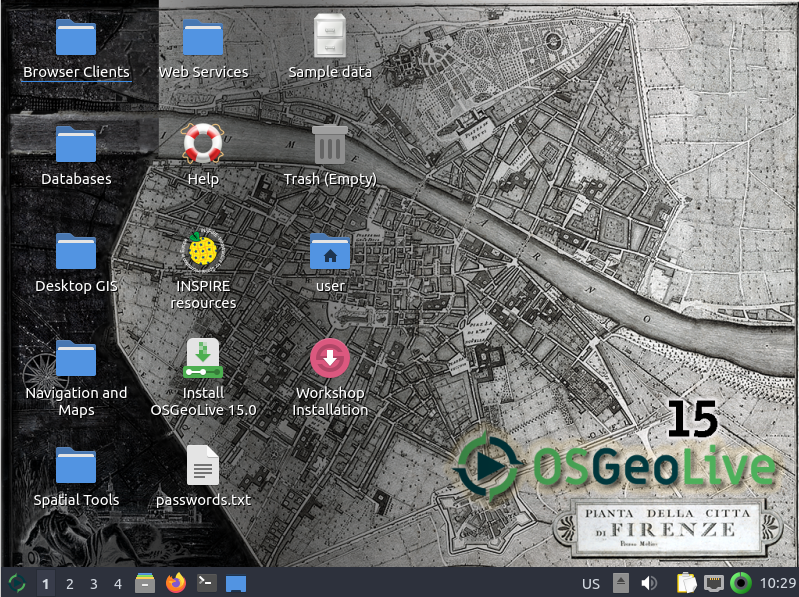This screenshot has width=799, height=597.
Task: Launch Firefox from the taskbar
Action: pos(176,583)
